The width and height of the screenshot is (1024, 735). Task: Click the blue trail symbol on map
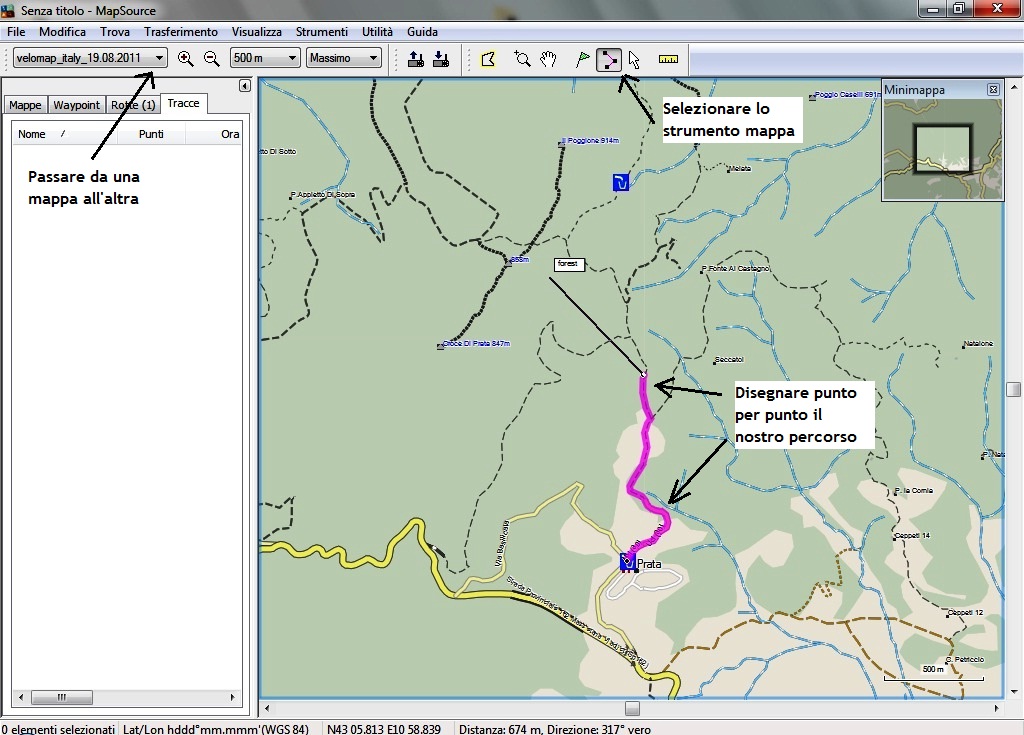coord(620,182)
